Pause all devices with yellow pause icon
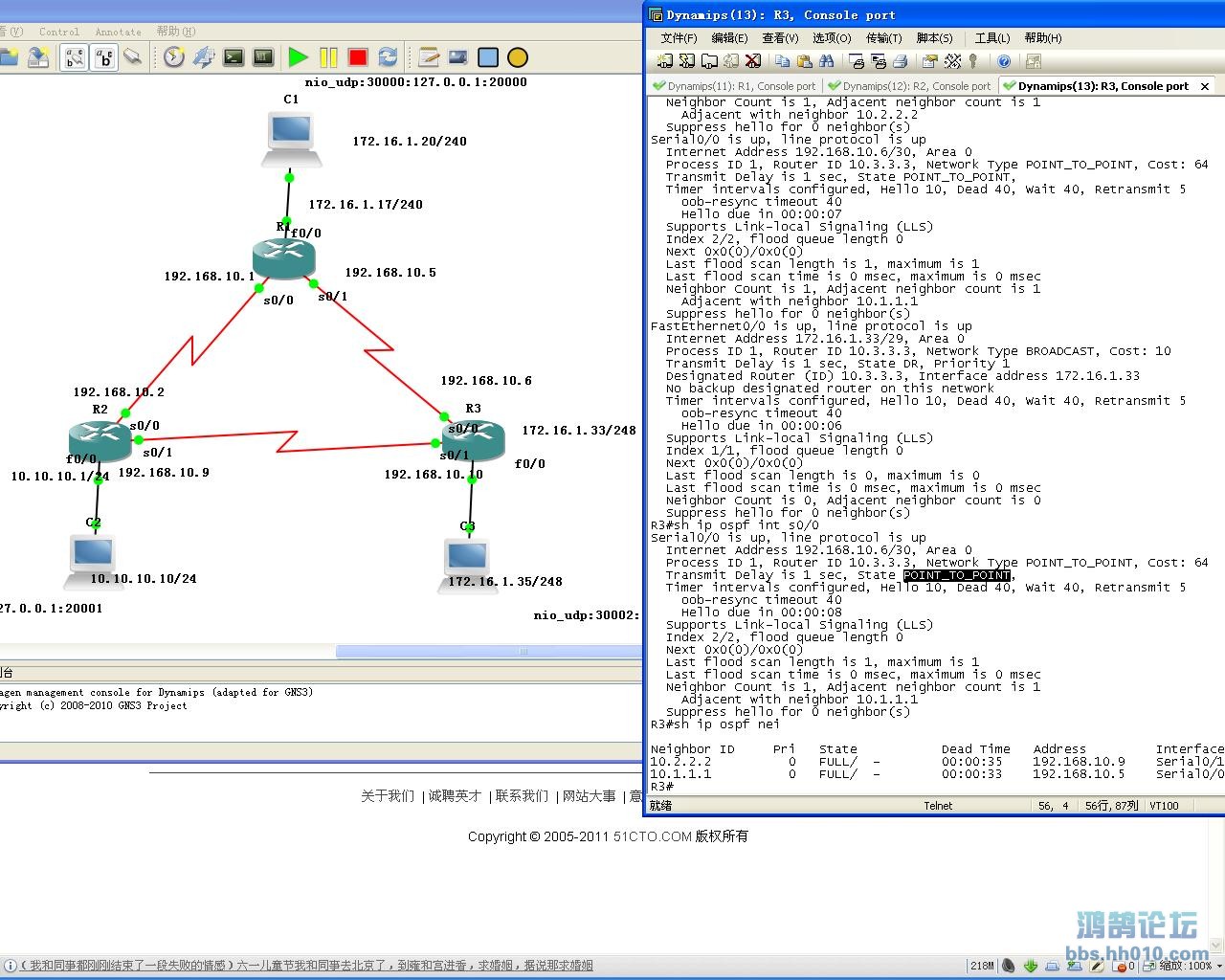 coord(328,58)
